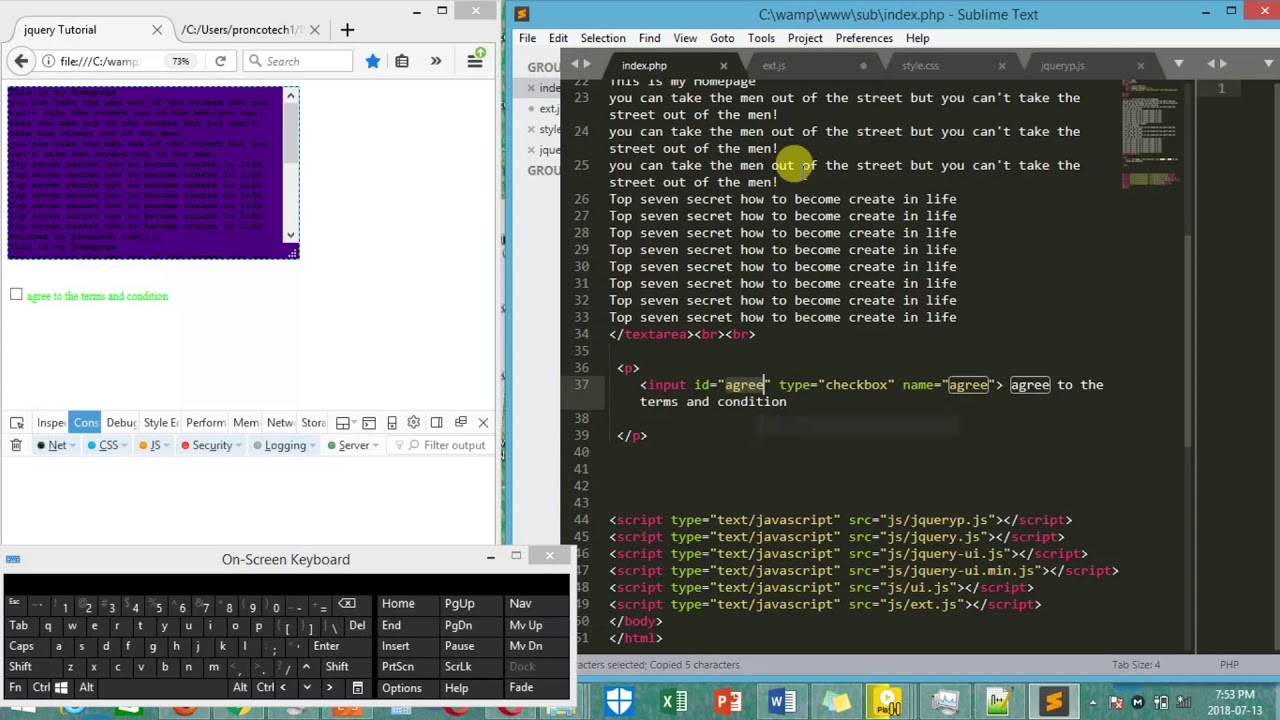Click the devtools element picker icon
This screenshot has width=1280, height=720.
click(17, 423)
